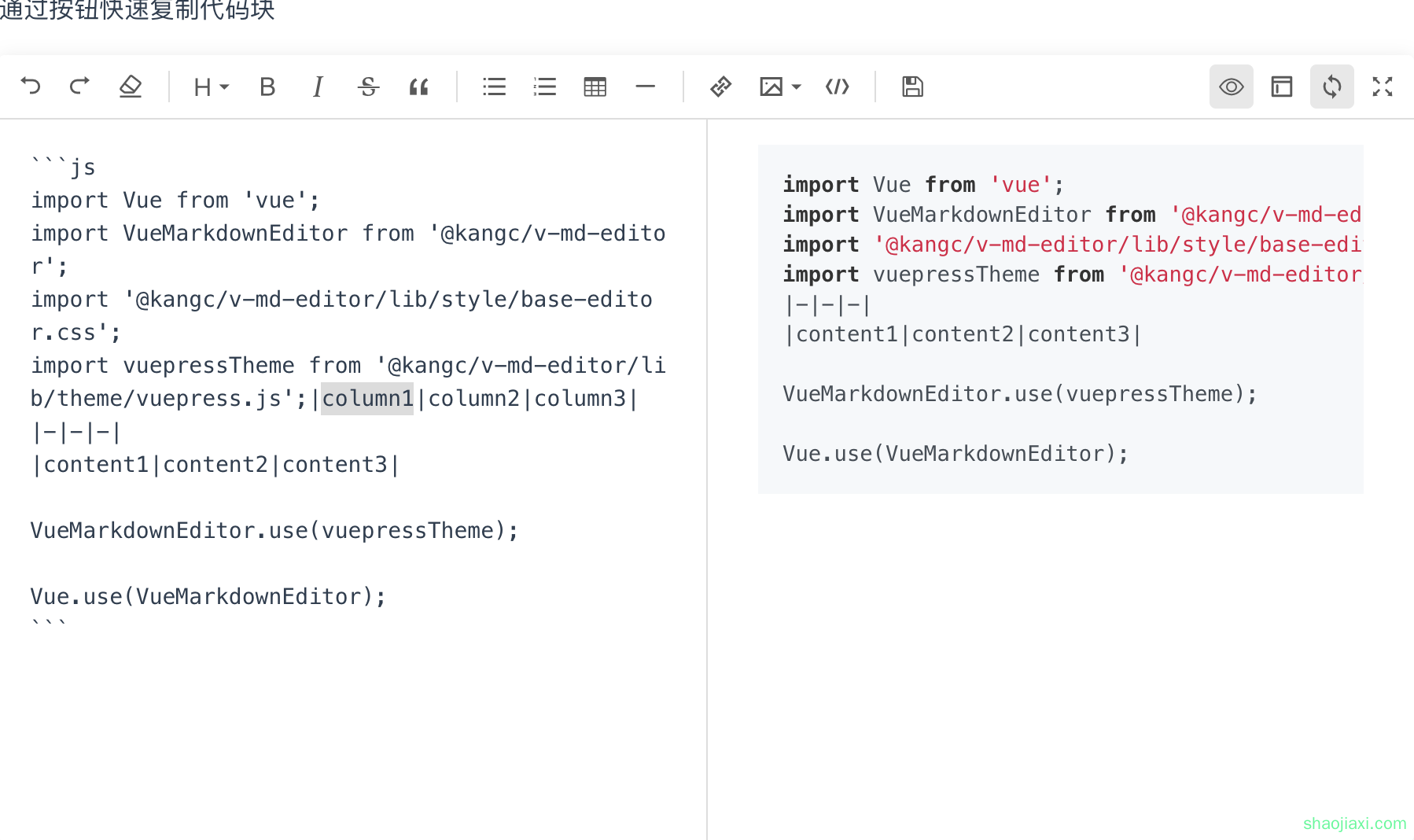
Task: Click 'import Vue from 'vue';' in the preview
Action: [x=923, y=185]
